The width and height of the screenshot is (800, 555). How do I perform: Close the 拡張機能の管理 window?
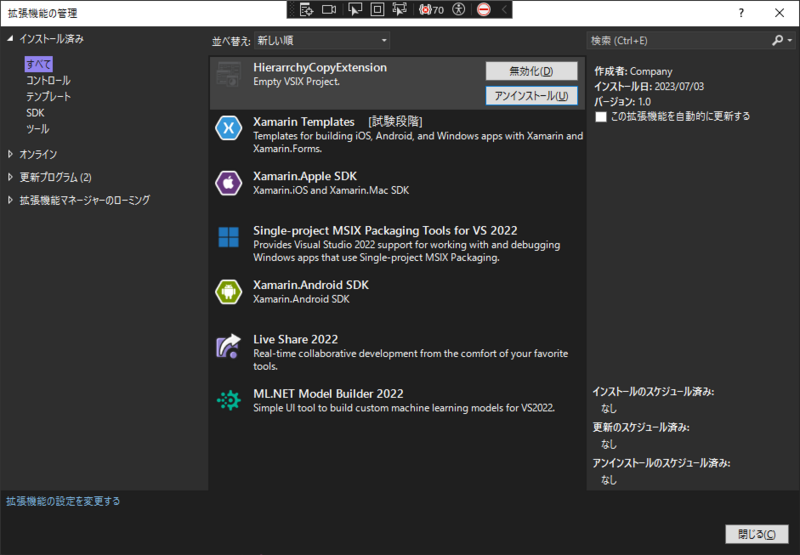[x=779, y=13]
